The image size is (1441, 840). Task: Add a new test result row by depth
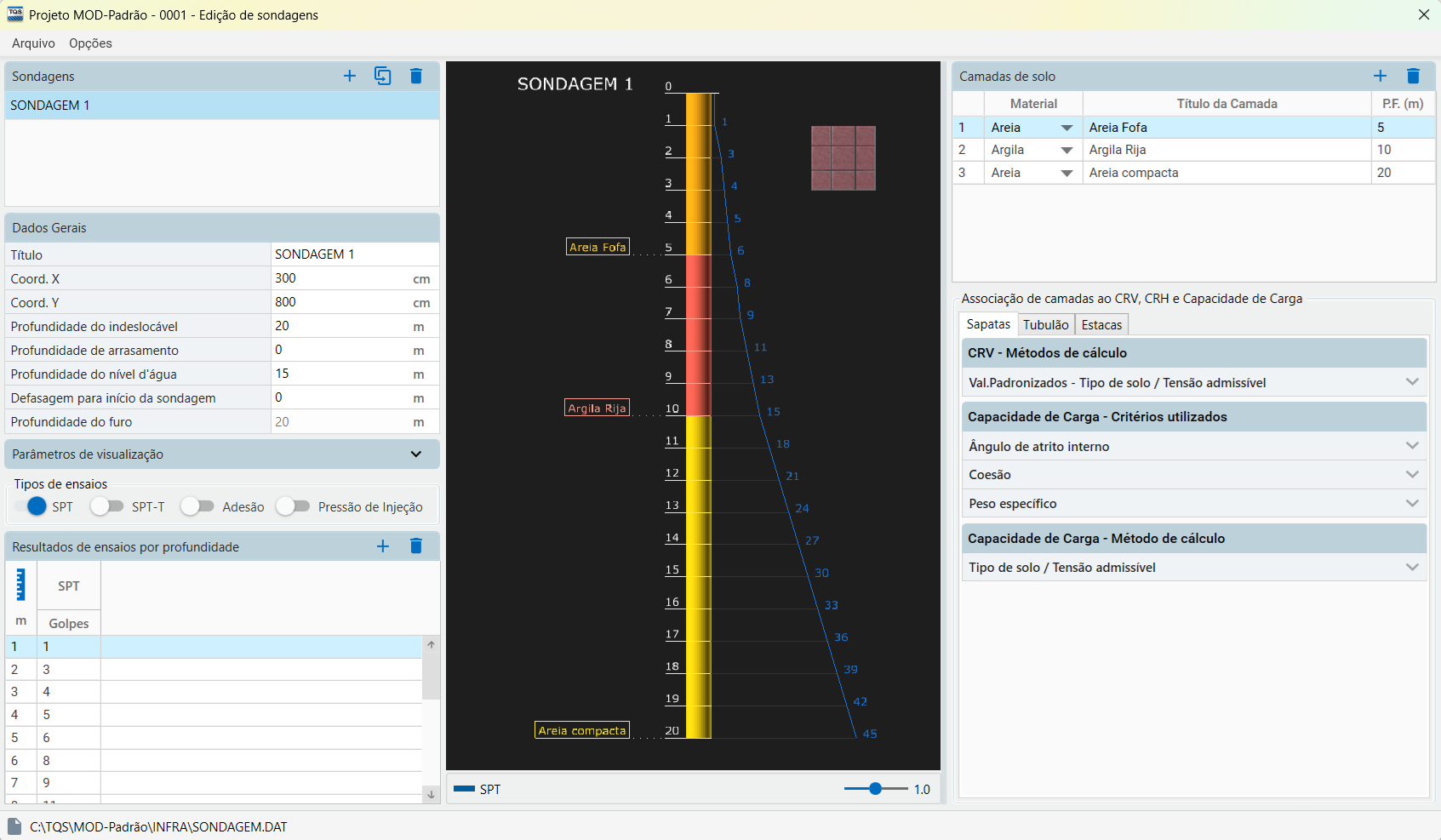coord(383,546)
